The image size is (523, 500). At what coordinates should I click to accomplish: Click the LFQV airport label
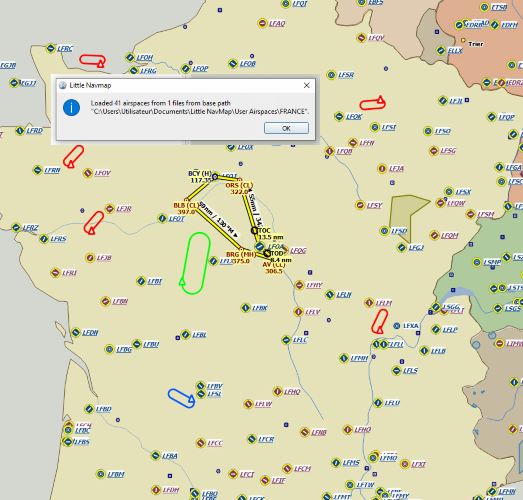pos(376,38)
